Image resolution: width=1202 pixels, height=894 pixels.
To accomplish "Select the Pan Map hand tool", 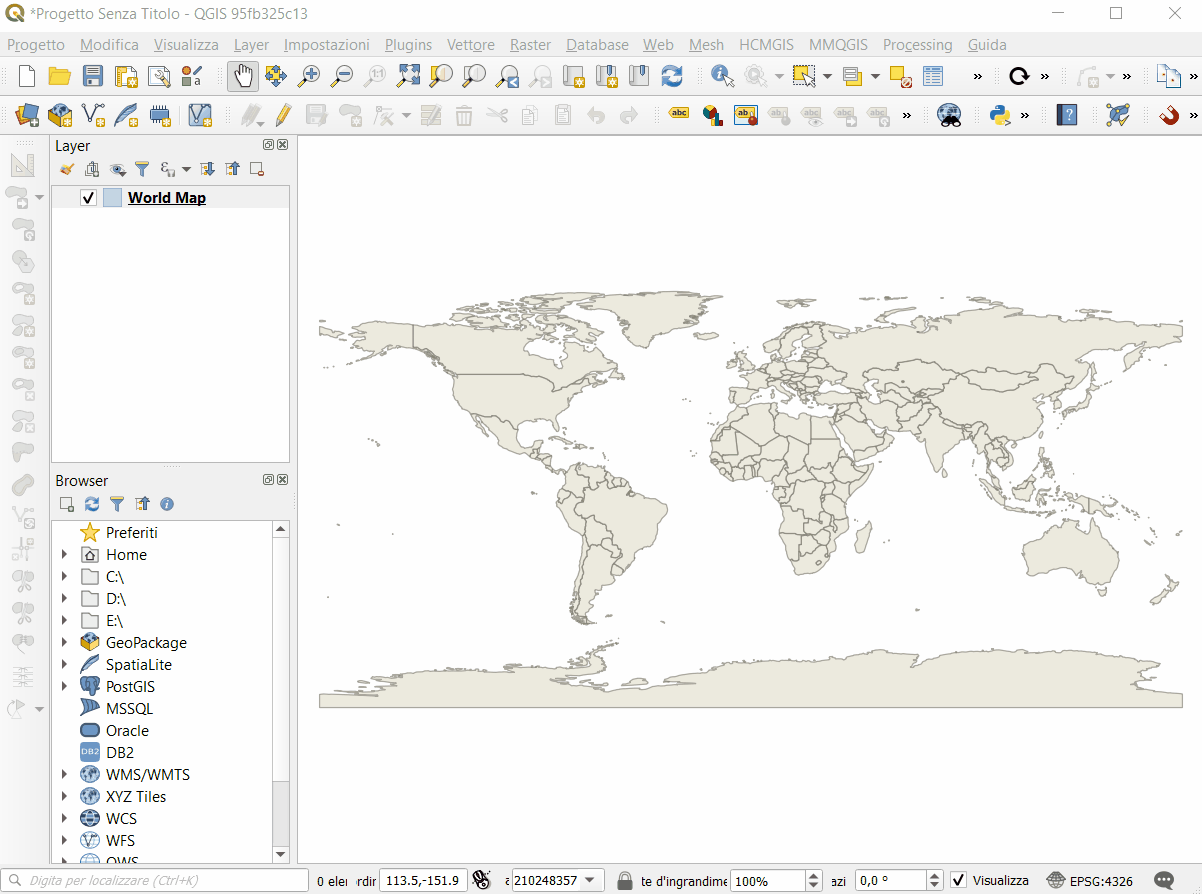I will 243,76.
